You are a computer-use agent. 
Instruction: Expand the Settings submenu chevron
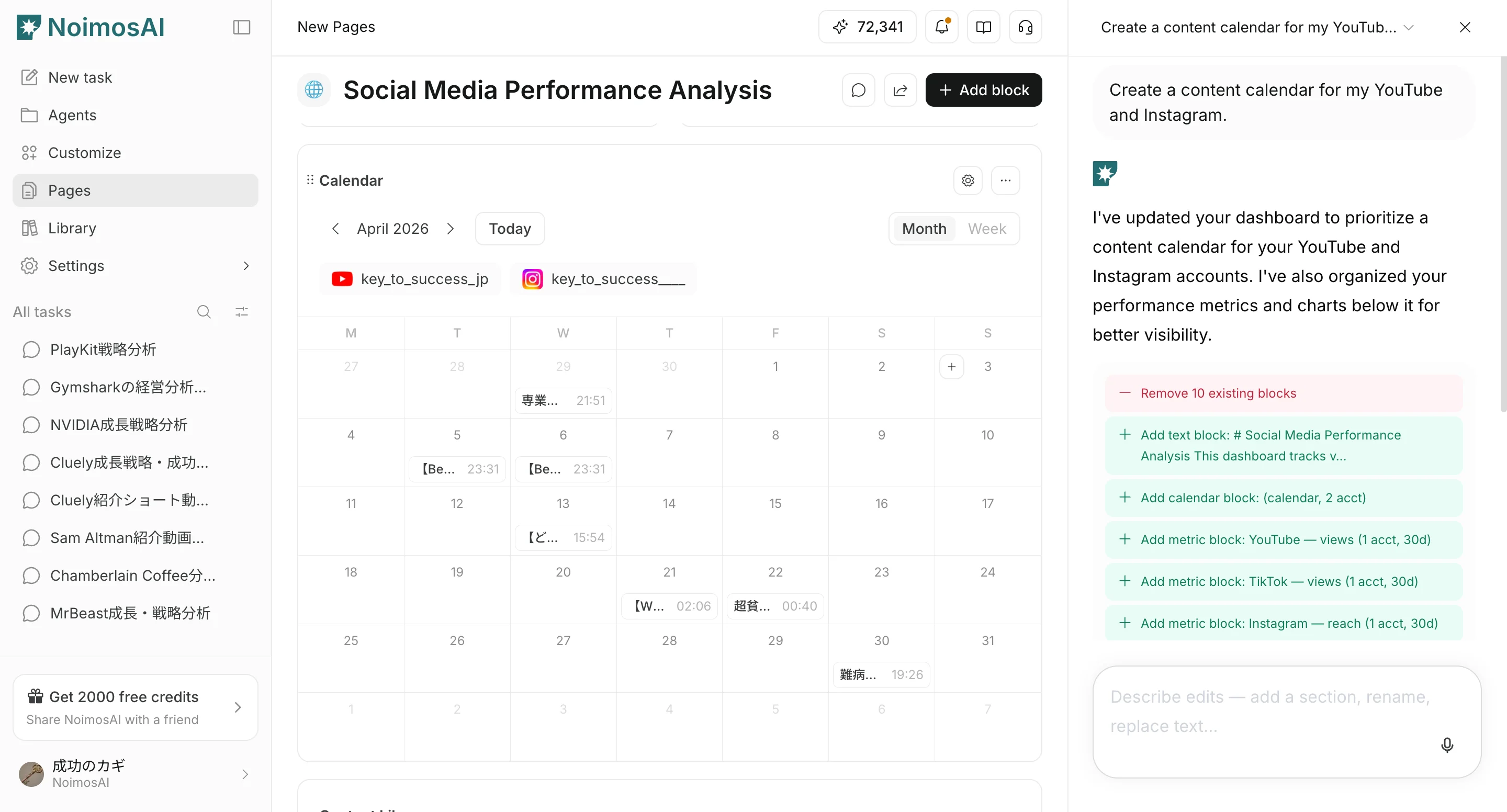coord(246,266)
